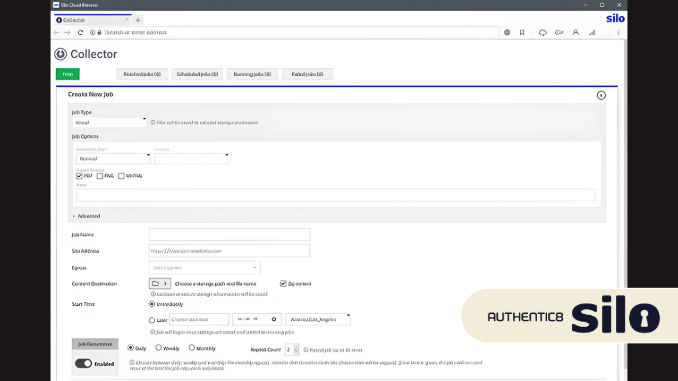Image resolution: width=678 pixels, height=381 pixels.
Task: Open the Job Type dropdown
Action: [109, 123]
